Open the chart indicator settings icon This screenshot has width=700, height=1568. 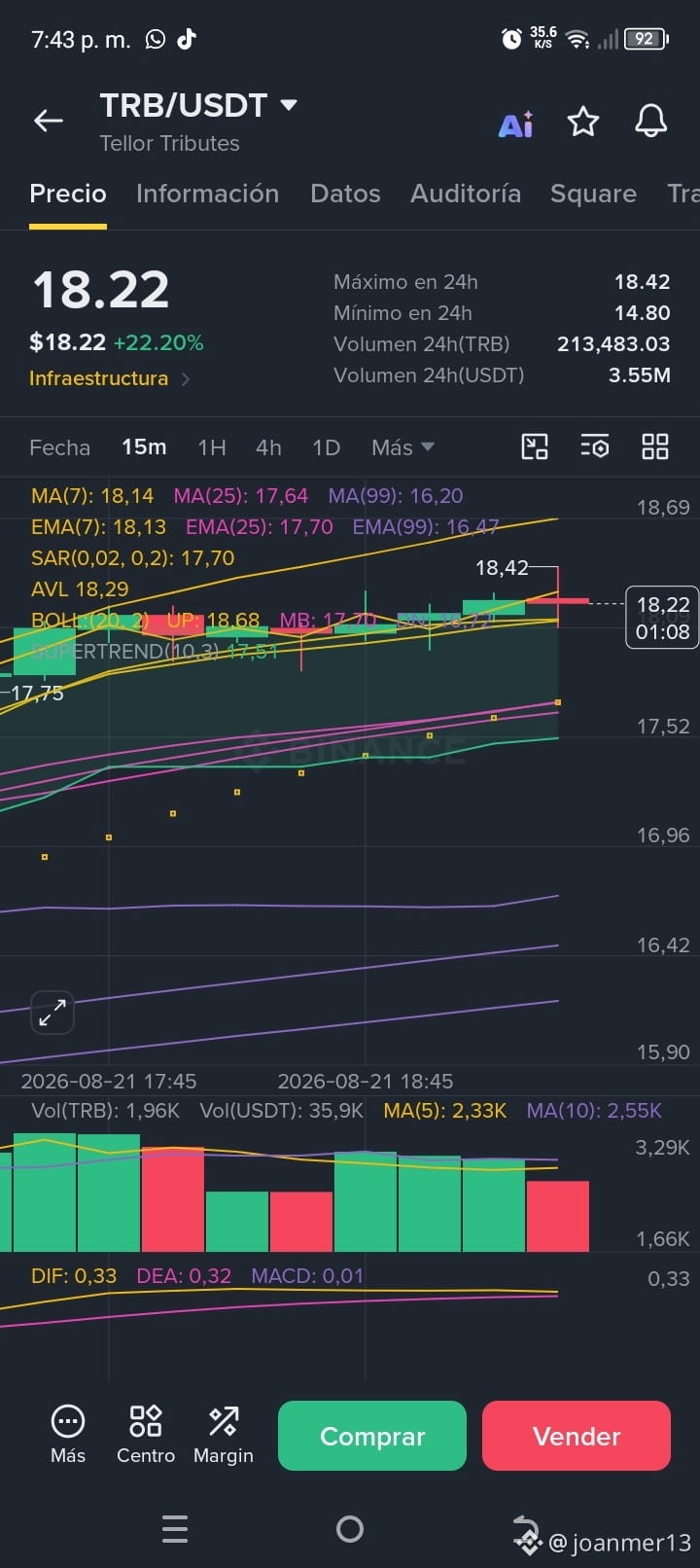pyautogui.click(x=595, y=446)
